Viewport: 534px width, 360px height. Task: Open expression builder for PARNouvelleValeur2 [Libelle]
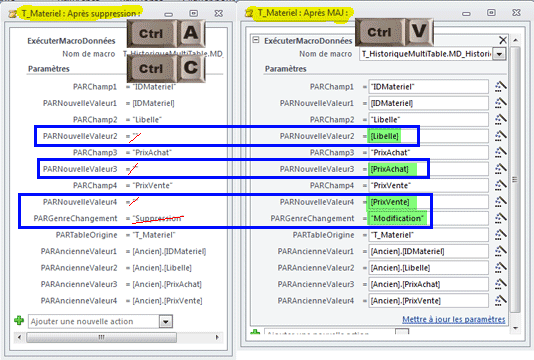coord(500,136)
